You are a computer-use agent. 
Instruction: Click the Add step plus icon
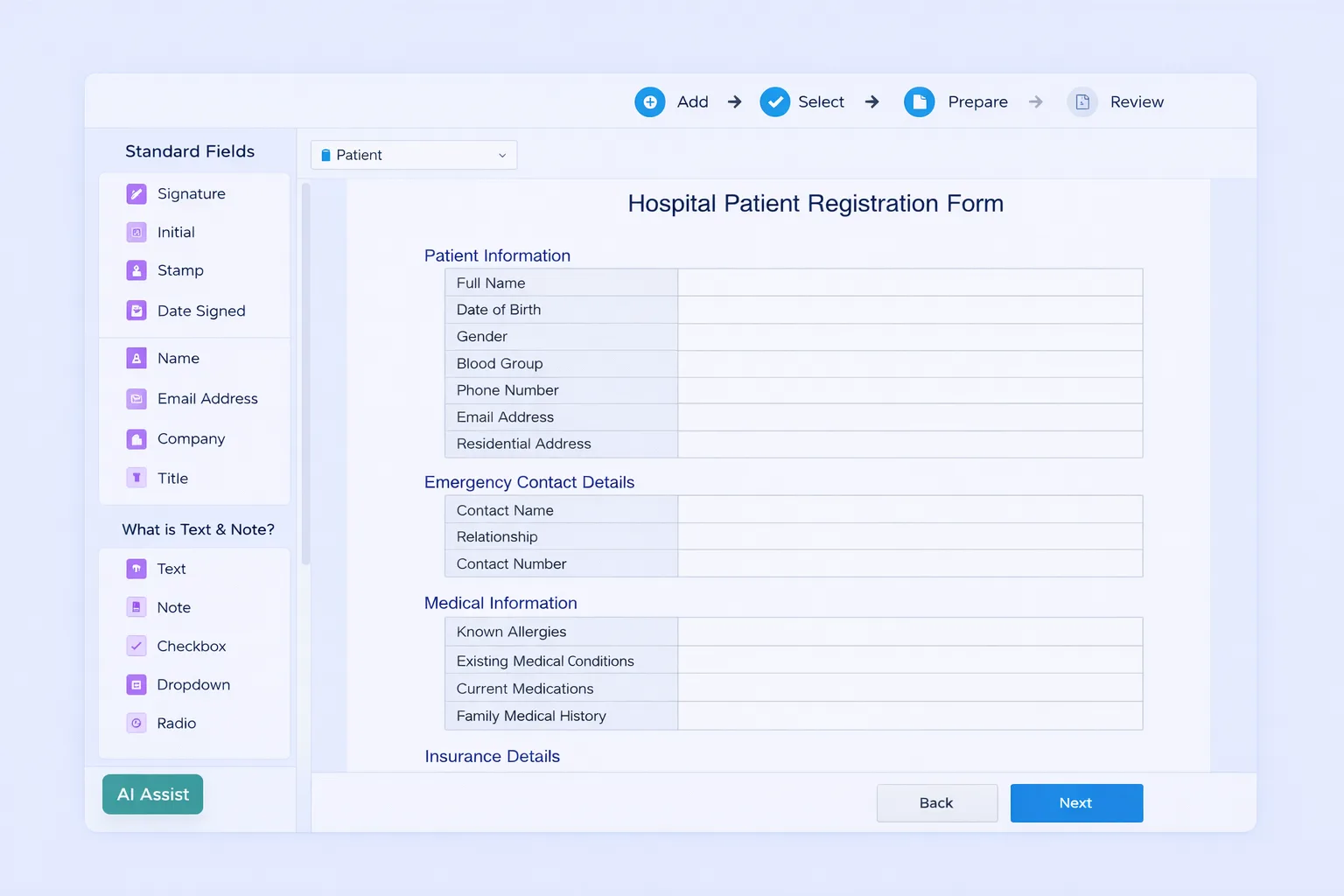point(650,101)
